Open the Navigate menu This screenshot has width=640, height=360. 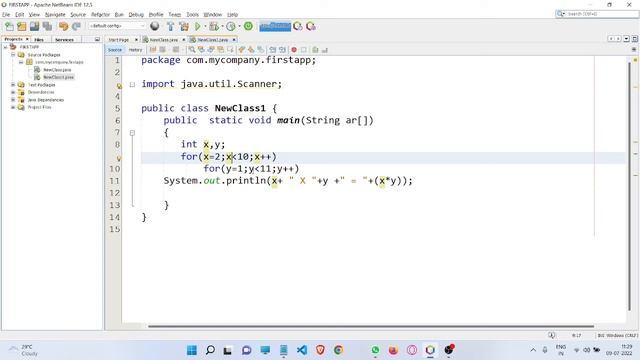point(55,14)
